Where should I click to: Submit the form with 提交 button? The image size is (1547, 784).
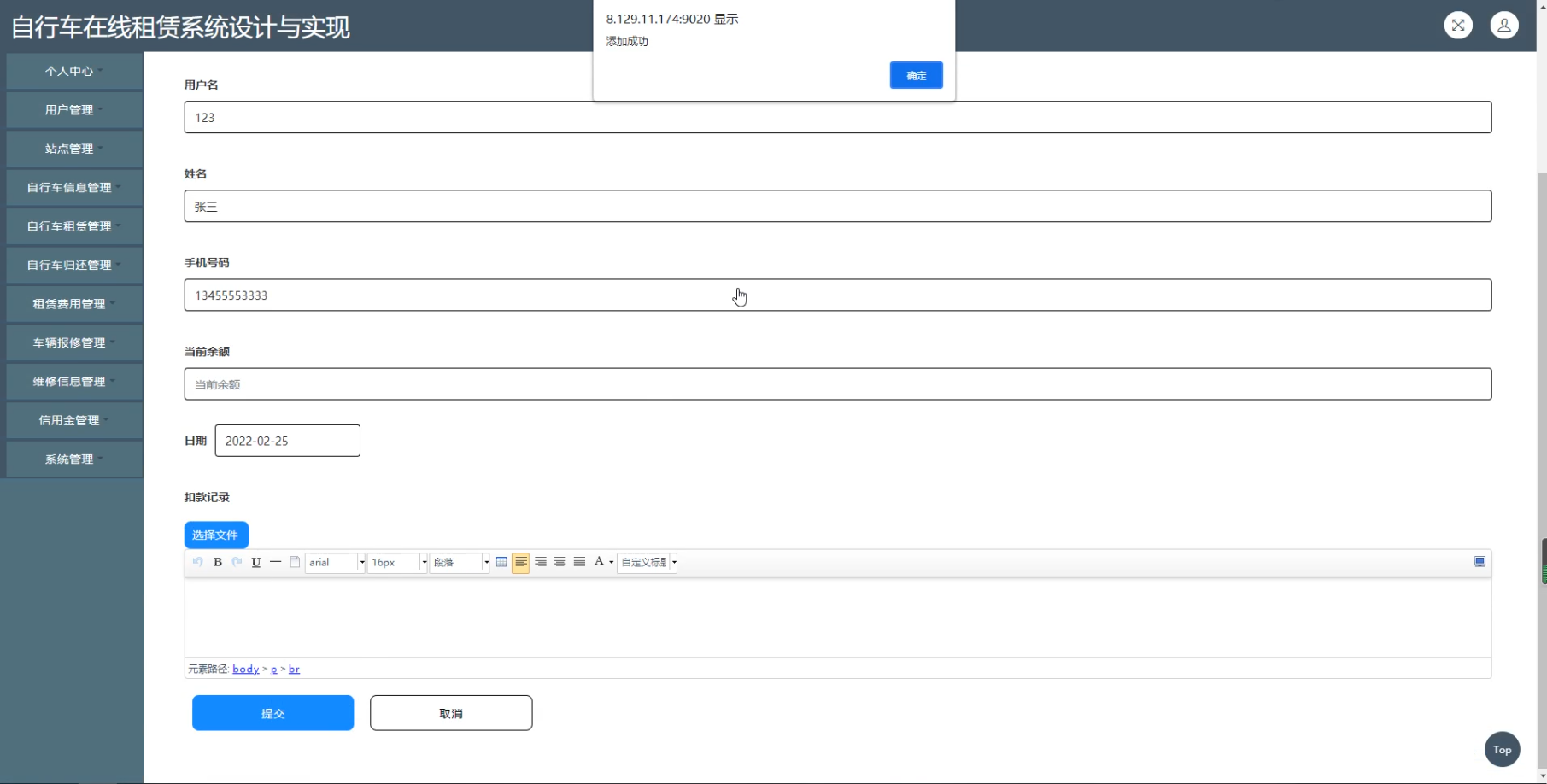272,713
